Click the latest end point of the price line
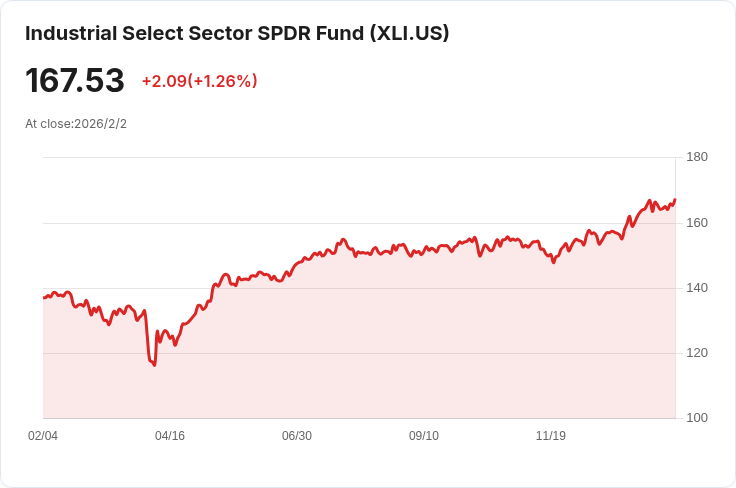The width and height of the screenshot is (736, 488). tap(675, 199)
